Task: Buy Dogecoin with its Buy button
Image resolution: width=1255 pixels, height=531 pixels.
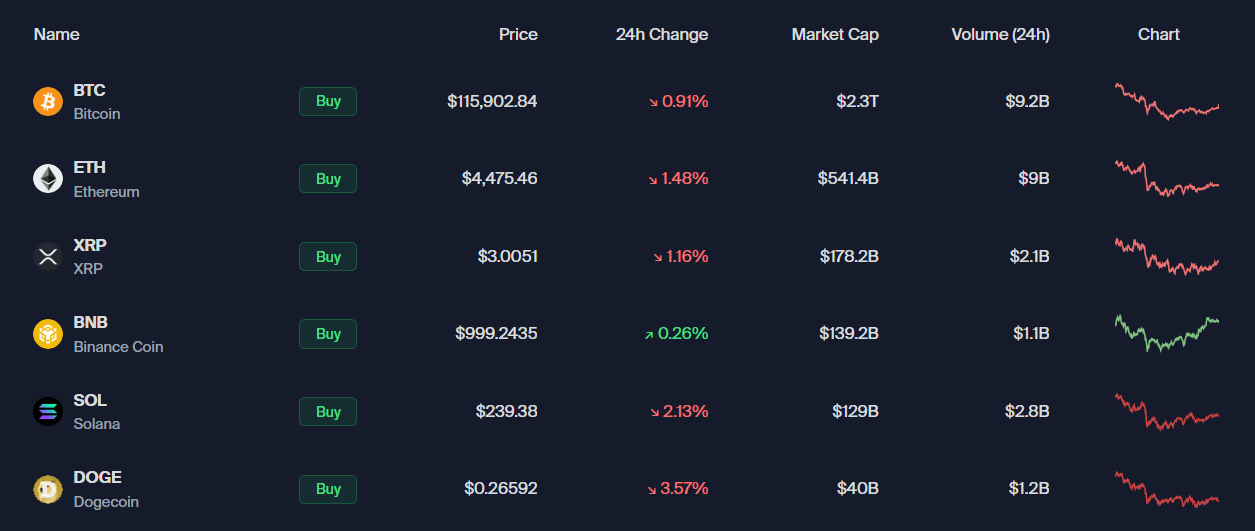Action: pyautogui.click(x=328, y=489)
